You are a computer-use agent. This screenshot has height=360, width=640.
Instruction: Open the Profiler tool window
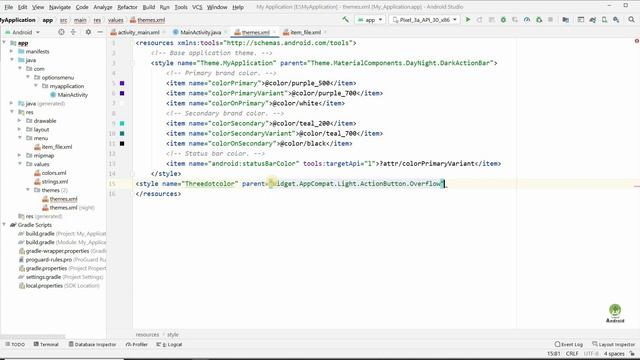pyautogui.click(x=137, y=344)
